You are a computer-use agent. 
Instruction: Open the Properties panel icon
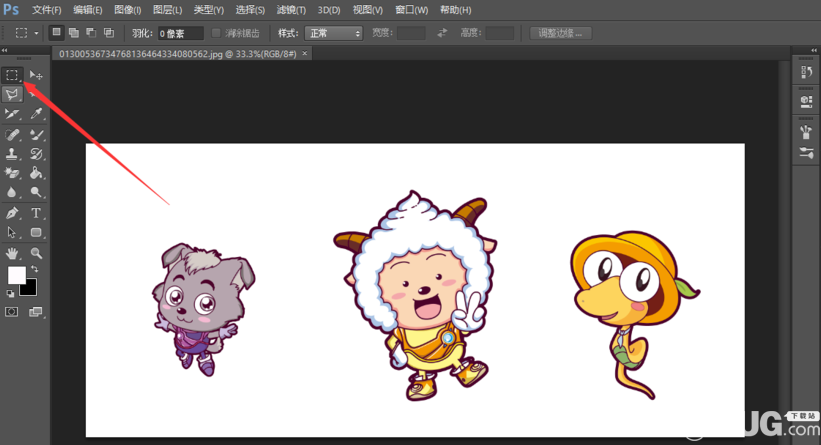point(806,101)
